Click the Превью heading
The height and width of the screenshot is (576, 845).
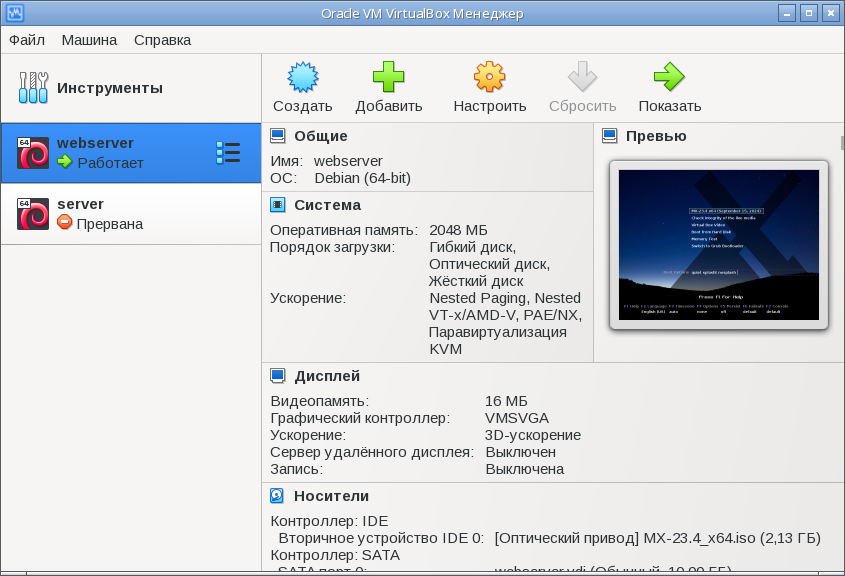coord(656,136)
